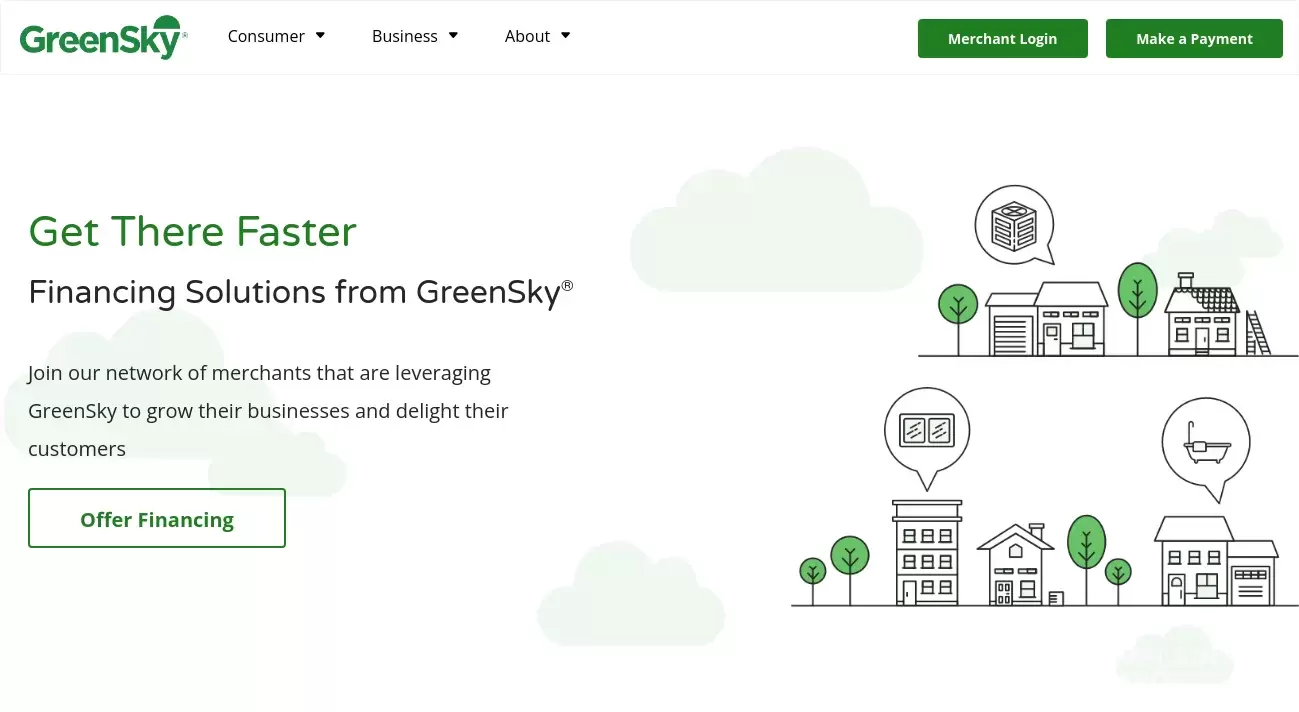Click the ladder leaning against the house

tap(1257, 333)
